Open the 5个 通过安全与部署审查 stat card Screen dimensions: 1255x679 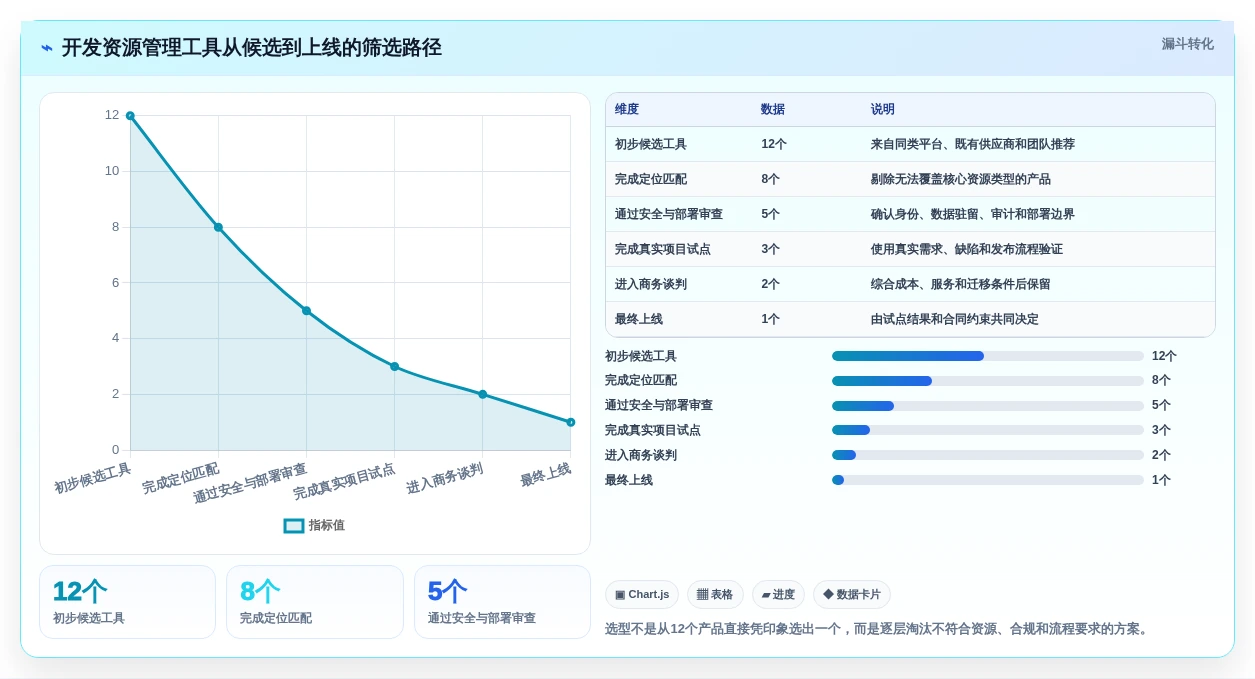point(502,602)
